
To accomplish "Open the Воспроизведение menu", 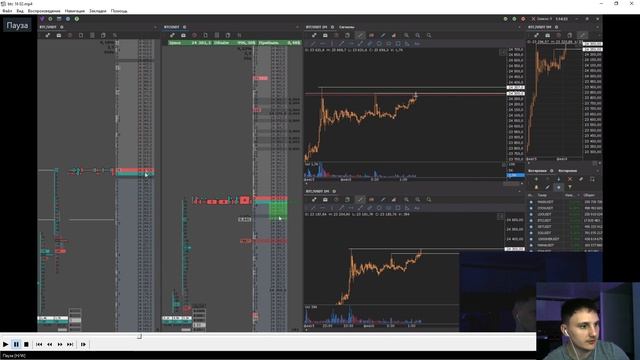I will (x=44, y=11).
